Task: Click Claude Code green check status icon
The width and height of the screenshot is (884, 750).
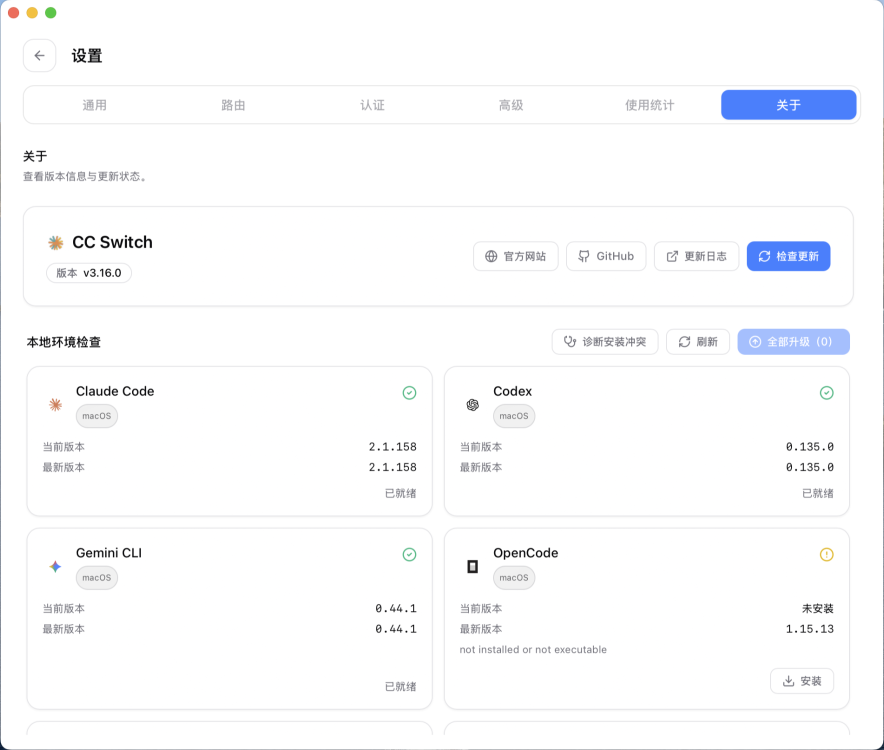Action: (409, 392)
